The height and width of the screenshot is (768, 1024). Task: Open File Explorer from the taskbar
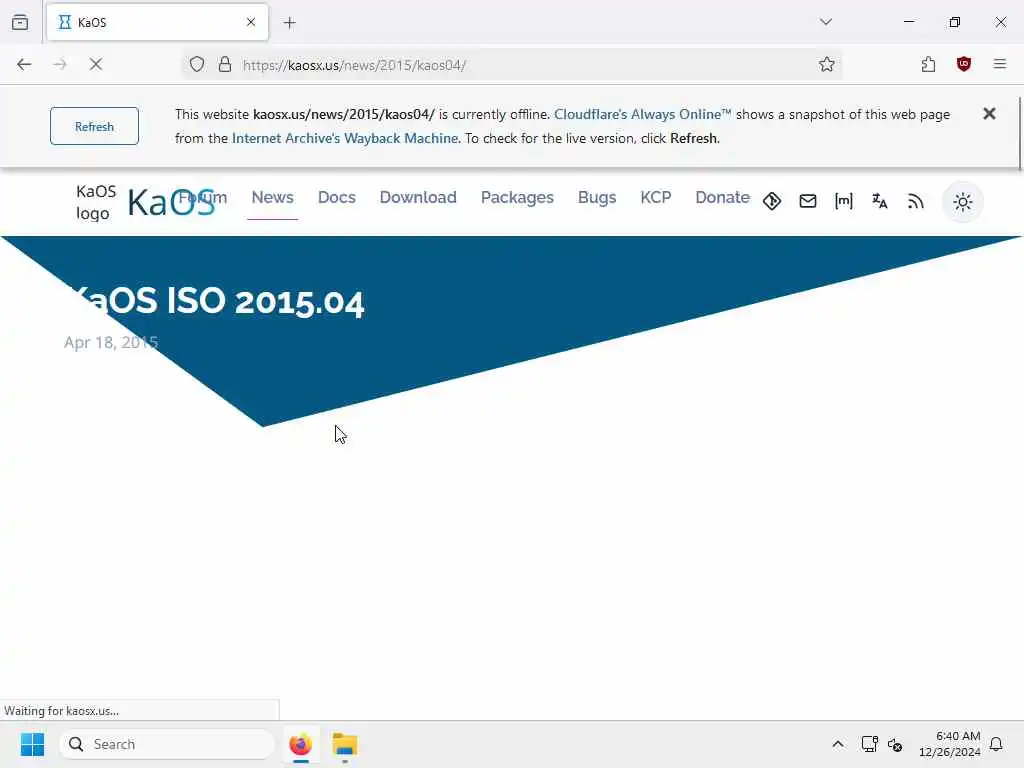(345, 744)
